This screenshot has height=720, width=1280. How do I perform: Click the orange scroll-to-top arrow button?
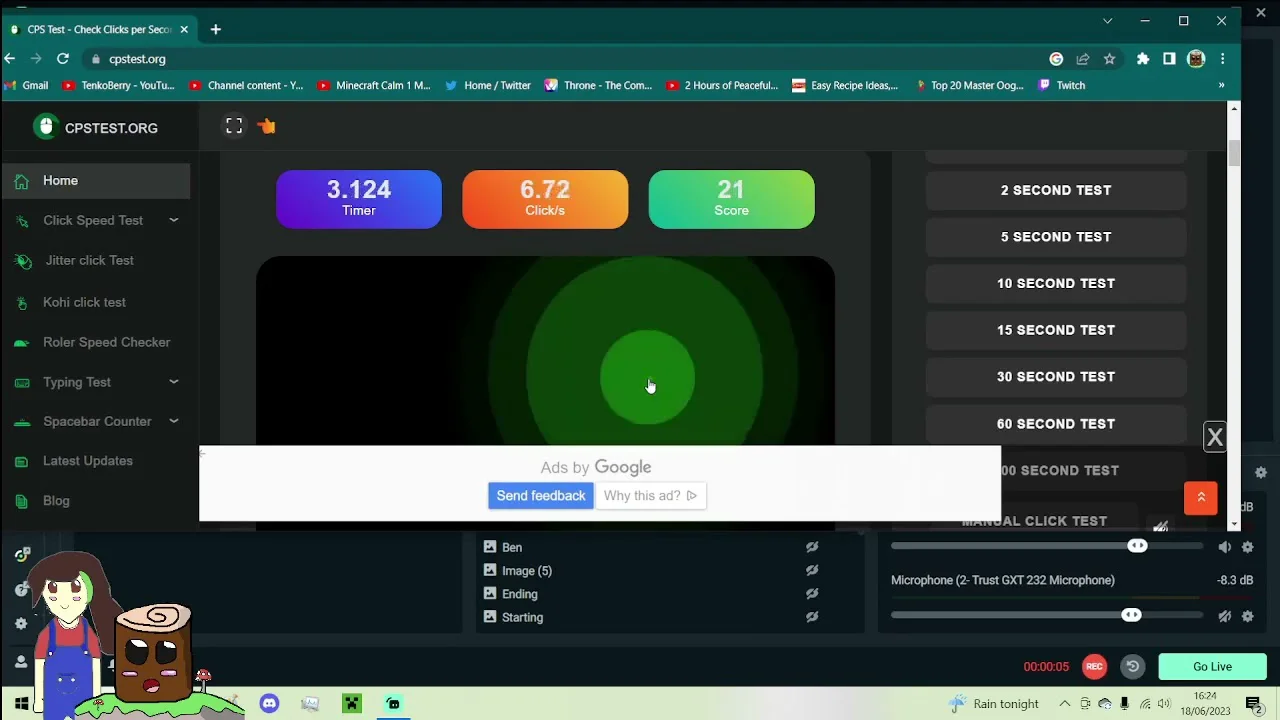(1200, 497)
